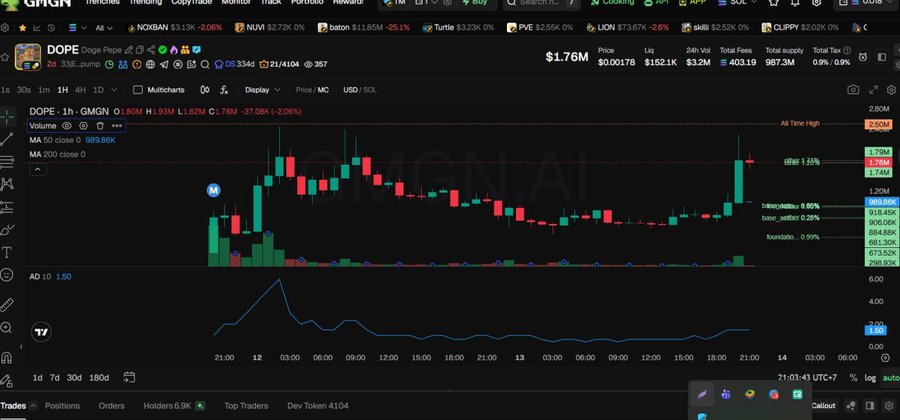Take a chart snapshot with the camera icon
The width and height of the screenshot is (900, 420).
[x=854, y=90]
